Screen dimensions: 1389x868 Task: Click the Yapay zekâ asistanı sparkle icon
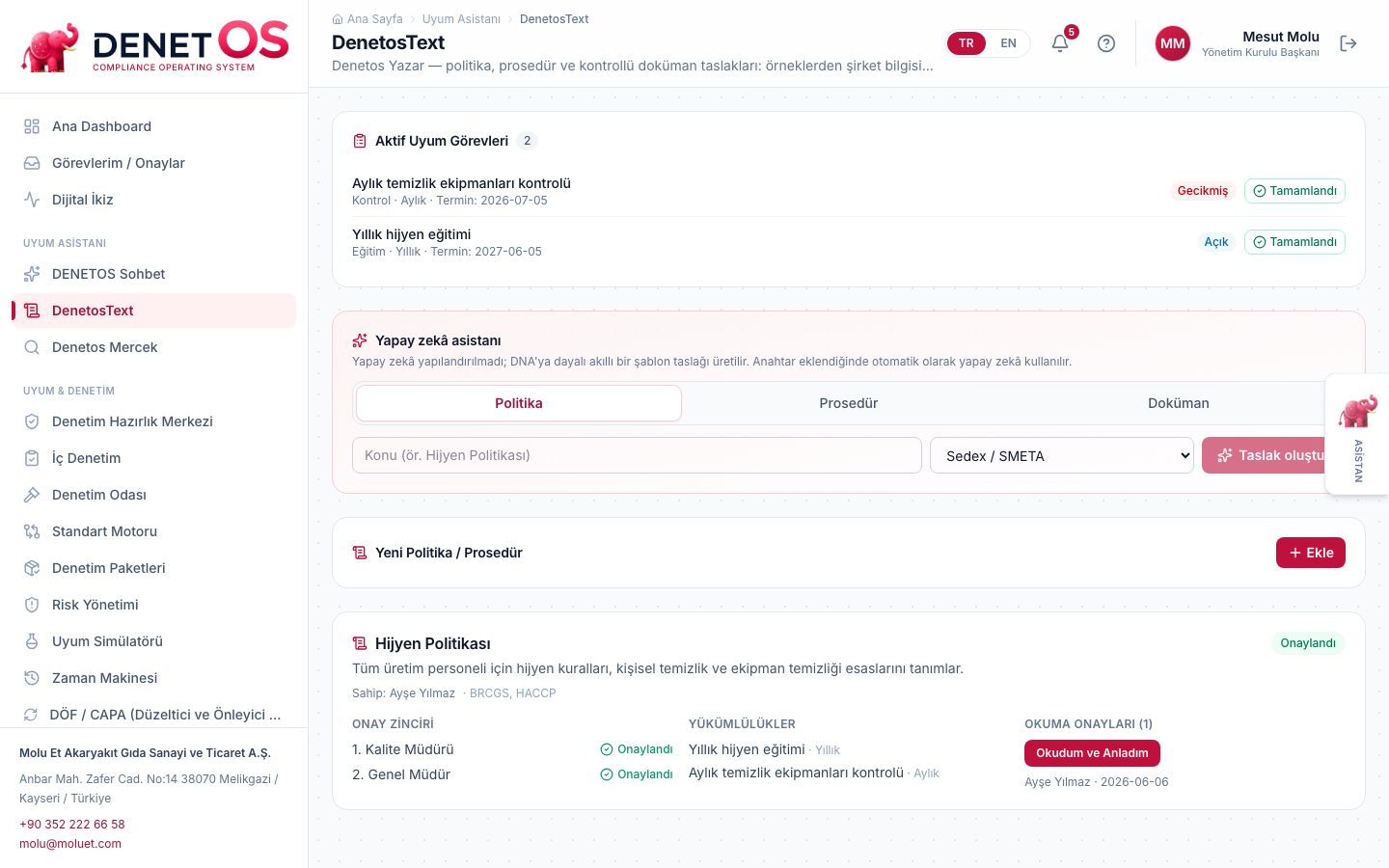pyautogui.click(x=360, y=340)
